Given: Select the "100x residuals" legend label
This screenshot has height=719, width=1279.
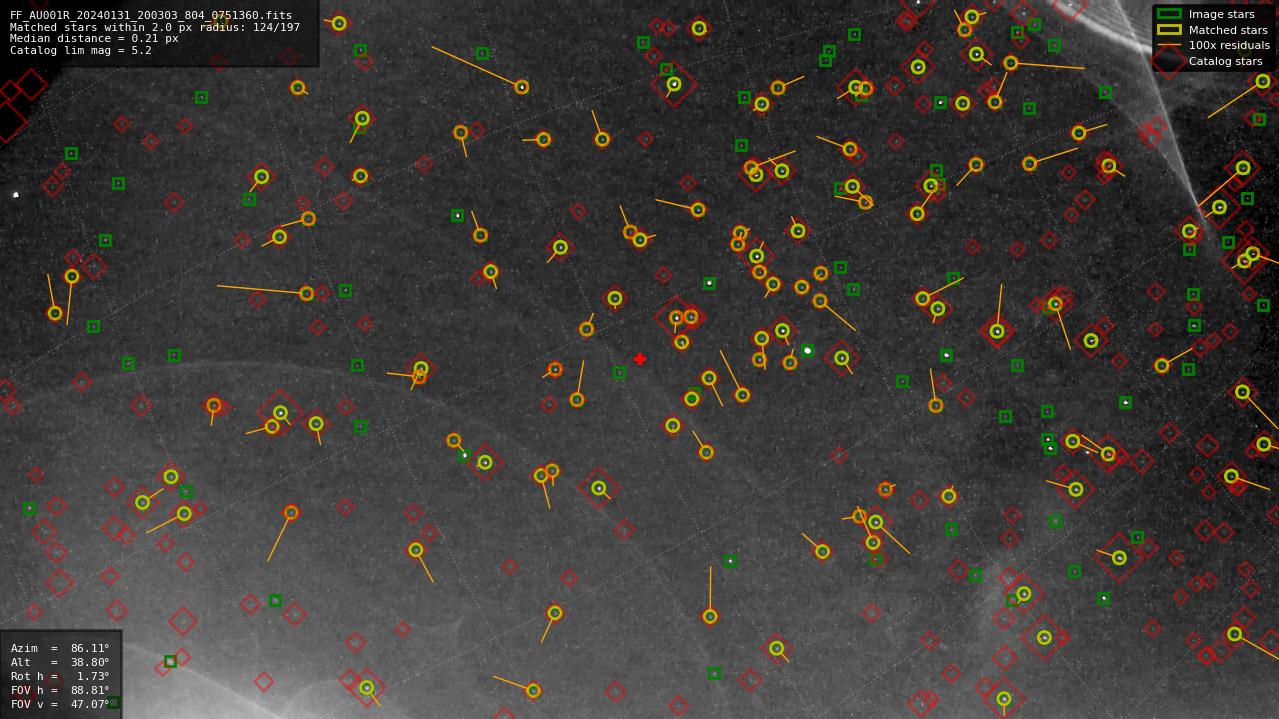Looking at the screenshot, I should [x=1229, y=45].
